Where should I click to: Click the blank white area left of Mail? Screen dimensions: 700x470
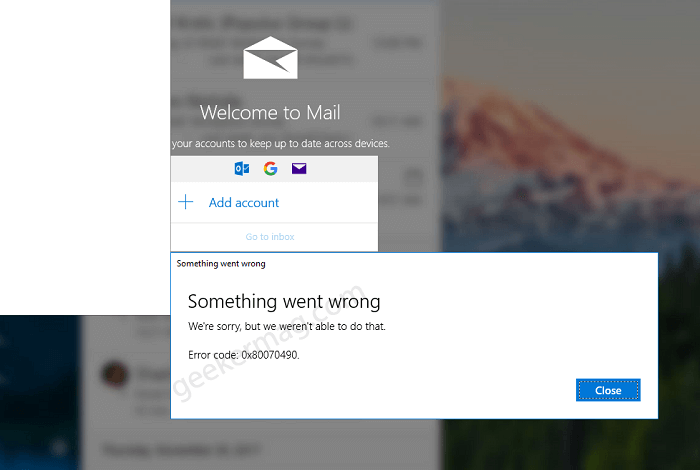click(x=85, y=157)
